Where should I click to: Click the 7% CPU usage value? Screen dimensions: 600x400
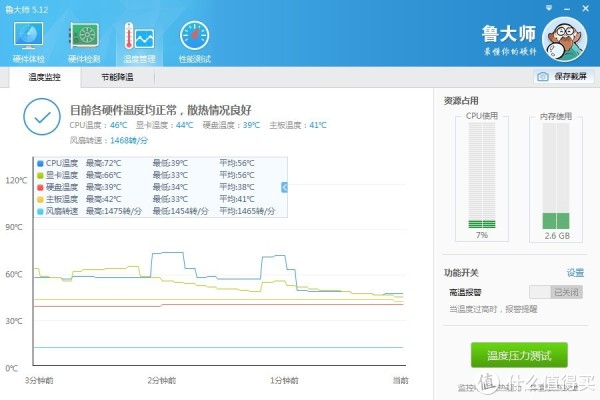coord(482,235)
